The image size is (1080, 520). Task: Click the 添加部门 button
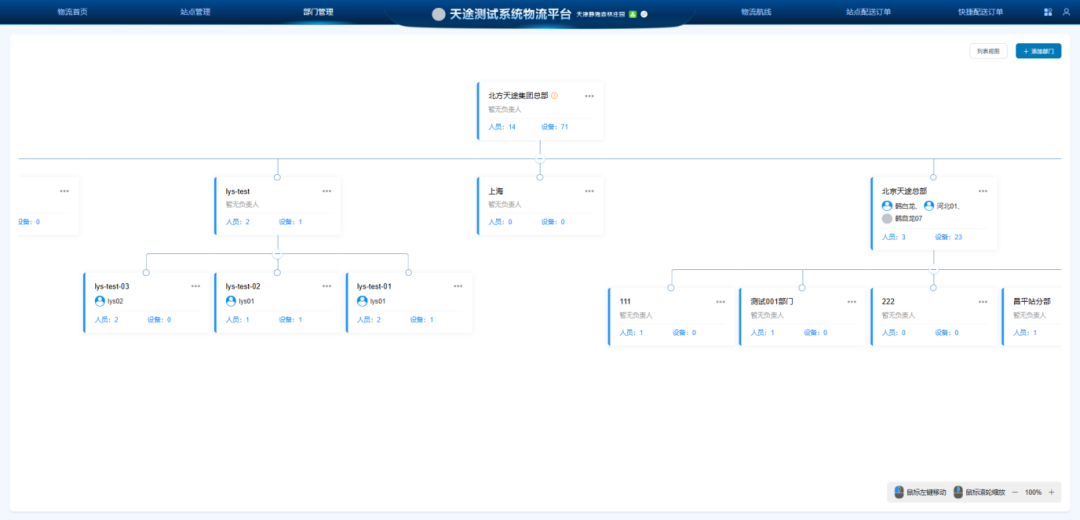(x=1038, y=51)
